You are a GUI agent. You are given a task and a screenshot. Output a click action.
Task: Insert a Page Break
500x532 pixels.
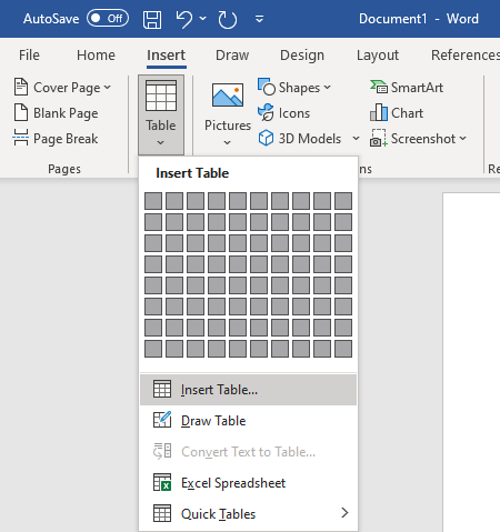55,138
